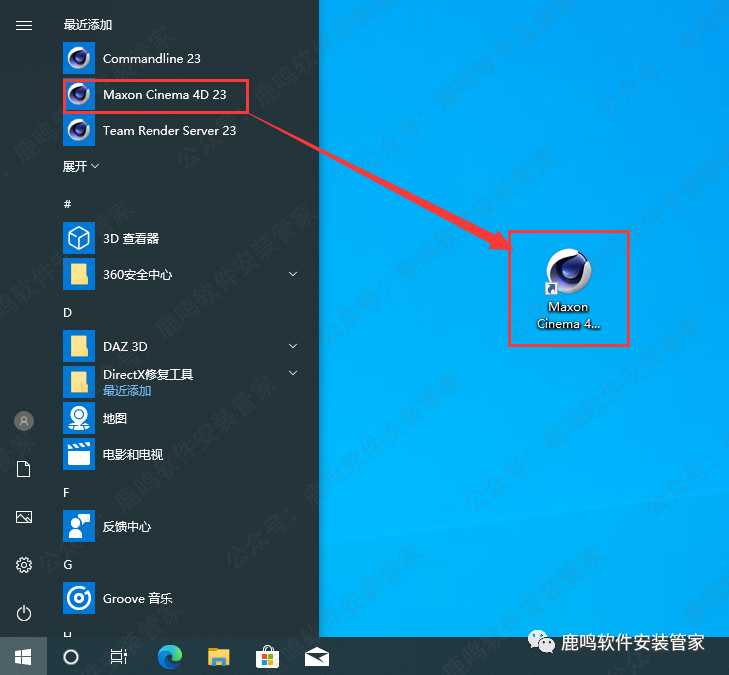Open Documents from the Start sidebar

[x=24, y=469]
